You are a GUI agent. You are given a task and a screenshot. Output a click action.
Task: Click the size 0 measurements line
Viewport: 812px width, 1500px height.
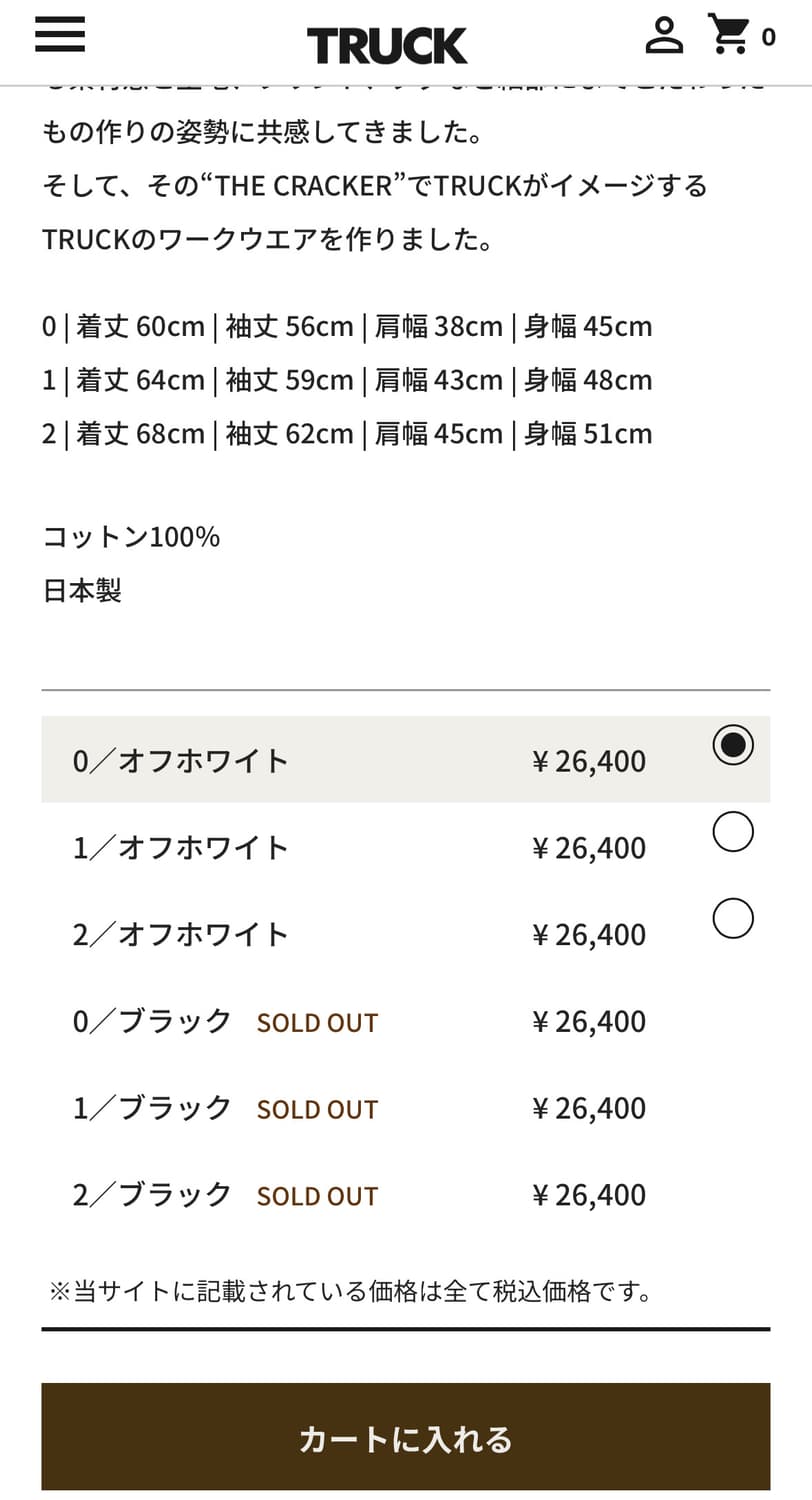tap(347, 327)
